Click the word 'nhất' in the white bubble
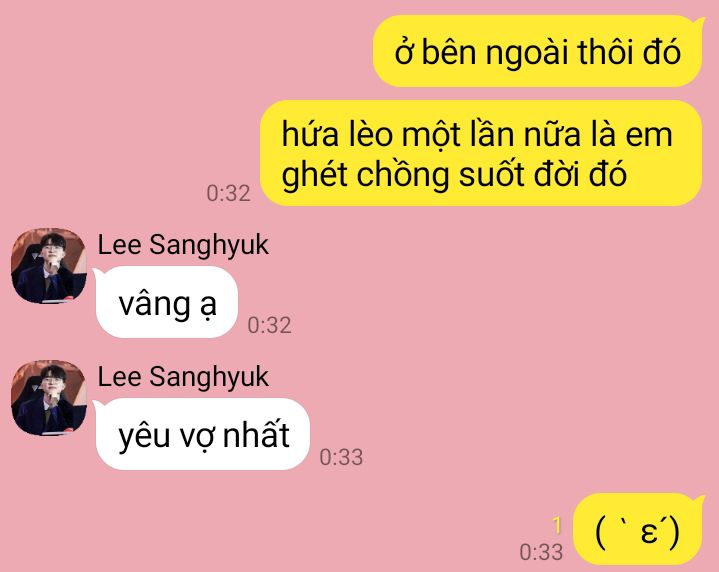The image size is (719, 572). (x=256, y=433)
